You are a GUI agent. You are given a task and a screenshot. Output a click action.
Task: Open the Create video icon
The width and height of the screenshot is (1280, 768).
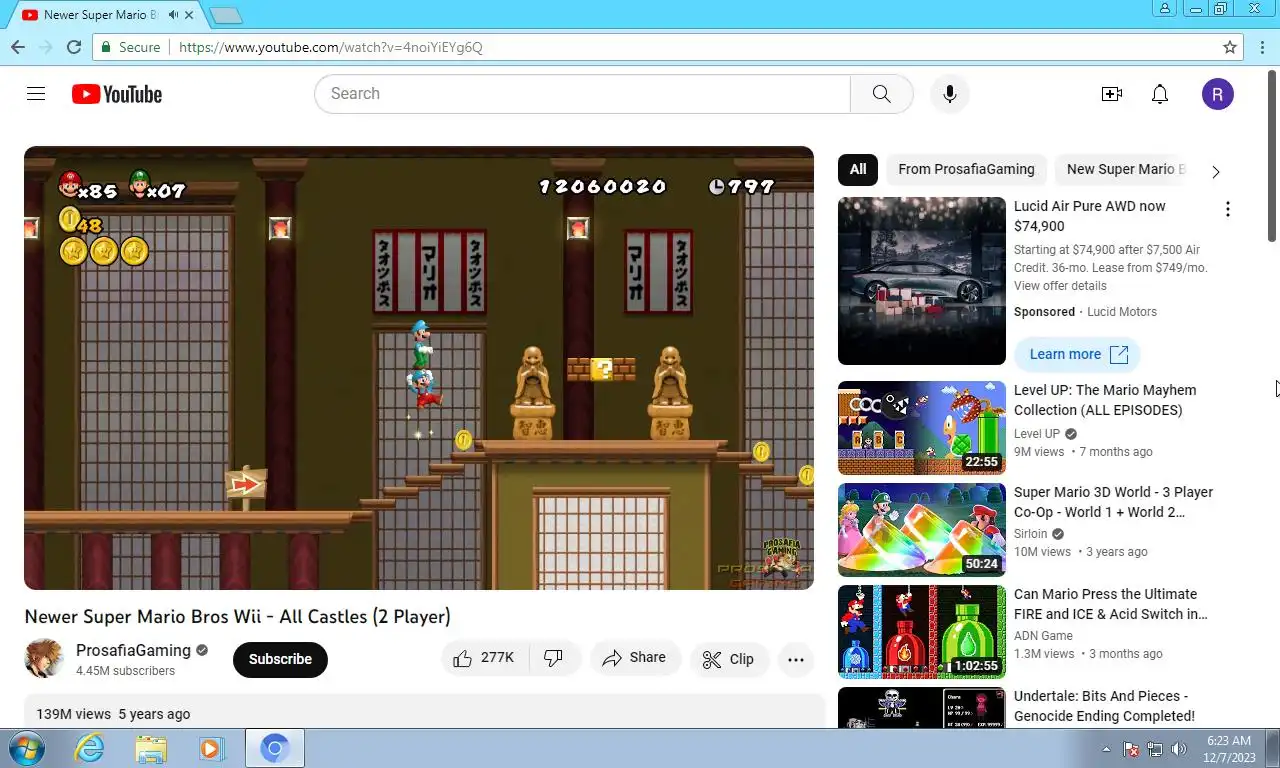1112,94
